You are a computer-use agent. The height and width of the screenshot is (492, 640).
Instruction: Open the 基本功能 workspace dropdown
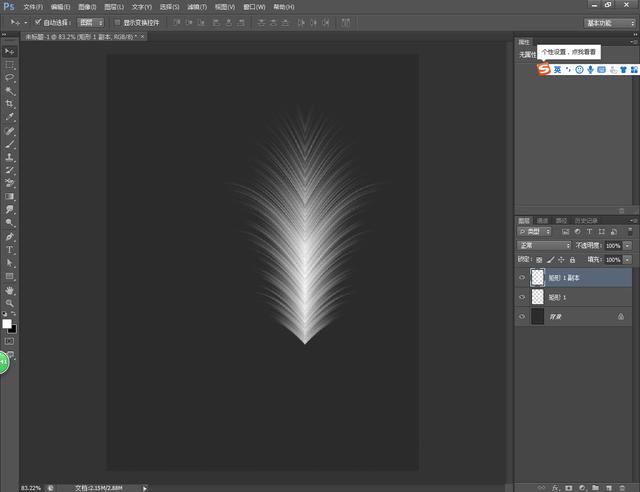[609, 22]
